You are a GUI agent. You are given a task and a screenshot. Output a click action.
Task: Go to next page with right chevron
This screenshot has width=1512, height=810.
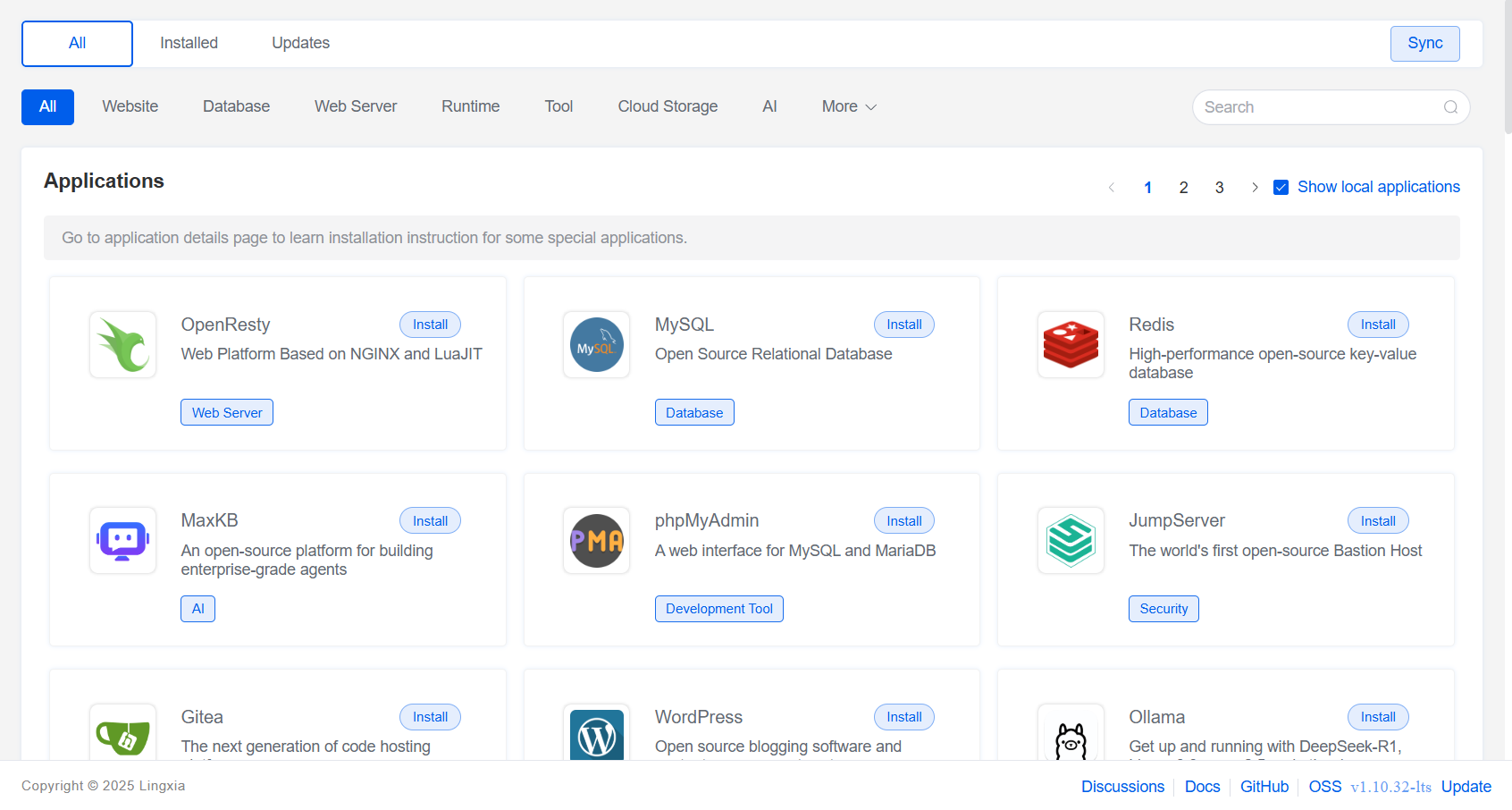click(x=1255, y=188)
